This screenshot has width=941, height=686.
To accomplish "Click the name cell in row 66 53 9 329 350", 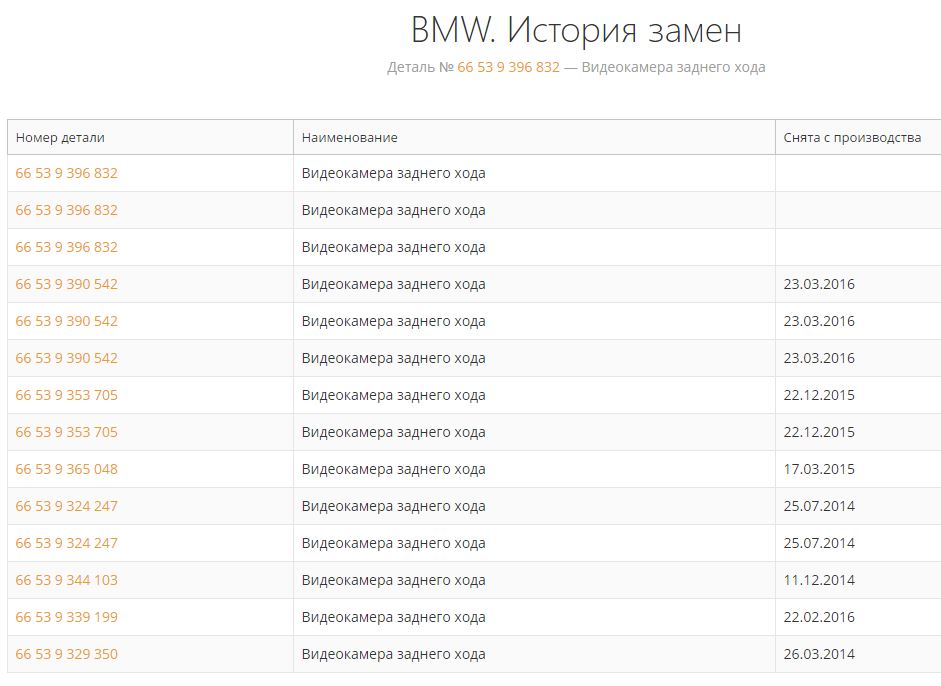I will [x=534, y=654].
